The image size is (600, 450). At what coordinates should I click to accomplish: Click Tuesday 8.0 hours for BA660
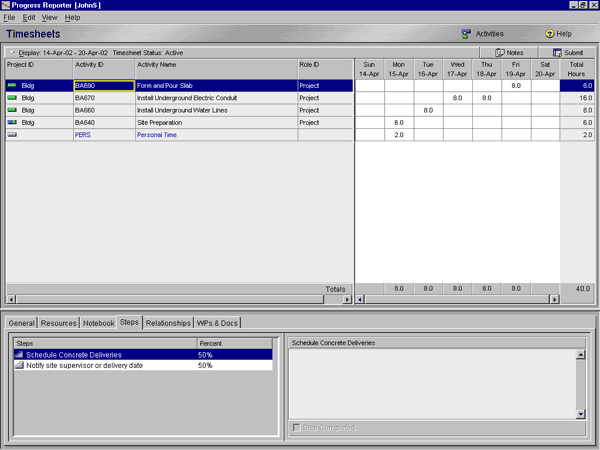pyautogui.click(x=428, y=110)
